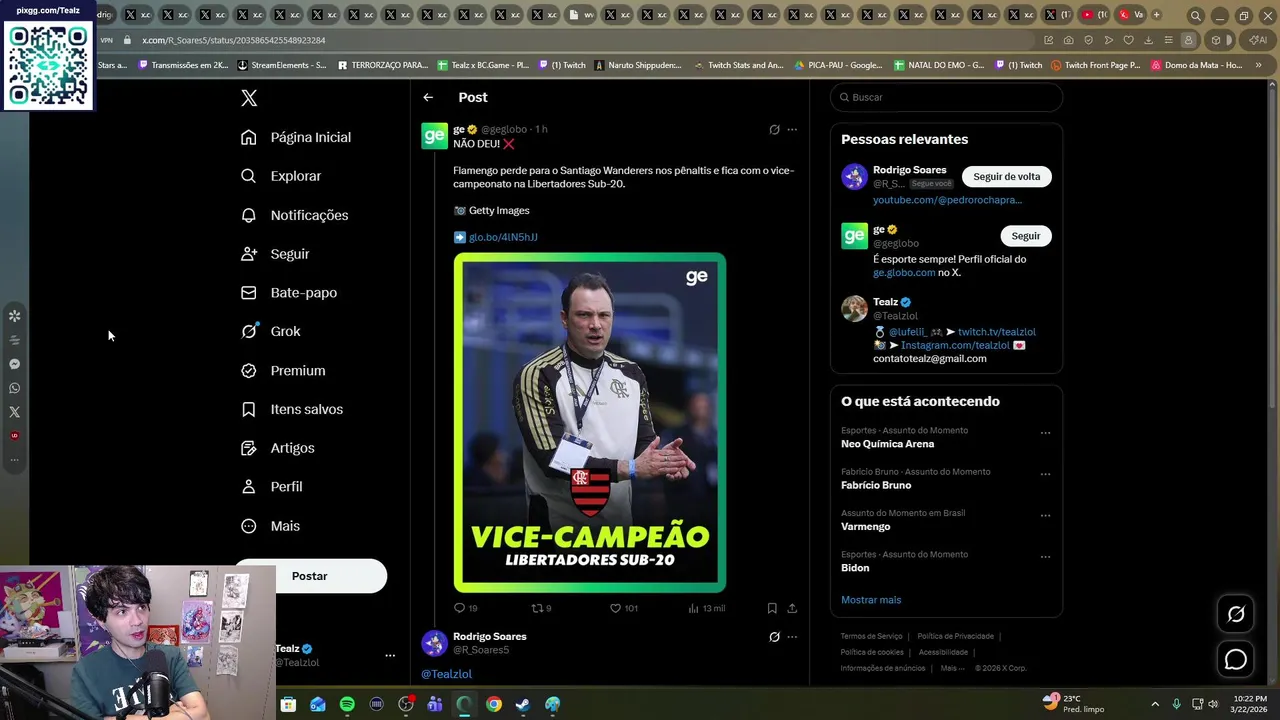Open the floating chat messages button
1280x720 pixels.
click(x=1236, y=660)
